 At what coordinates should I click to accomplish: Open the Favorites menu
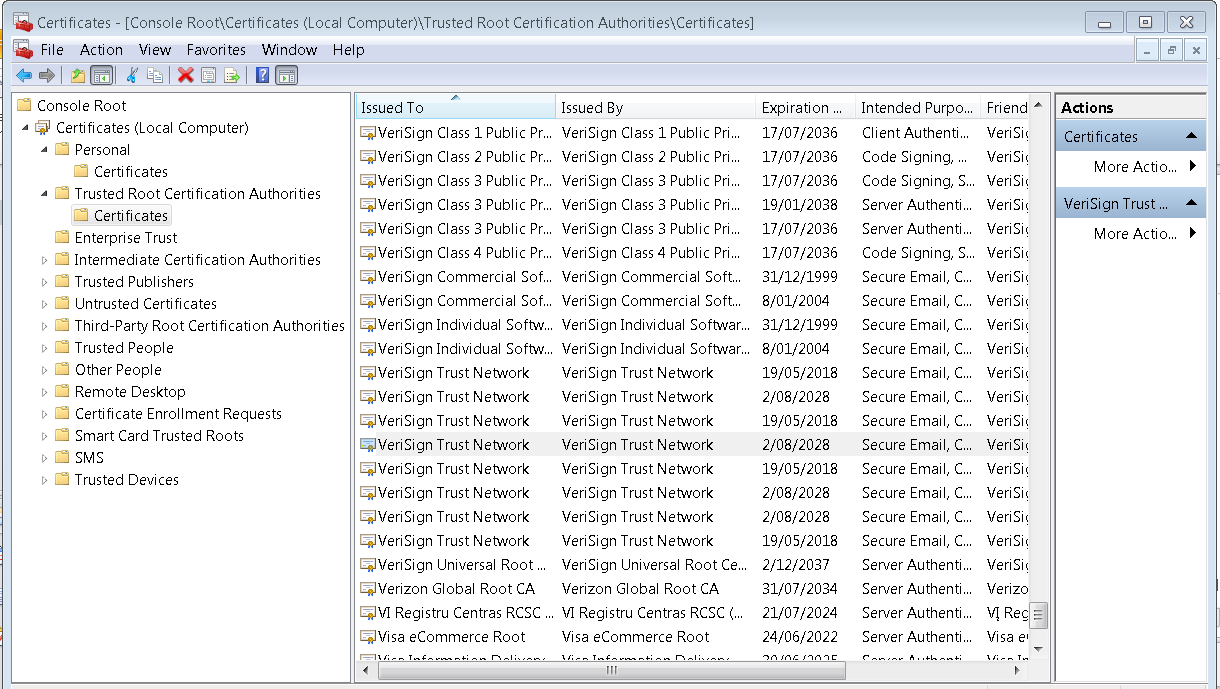click(216, 49)
